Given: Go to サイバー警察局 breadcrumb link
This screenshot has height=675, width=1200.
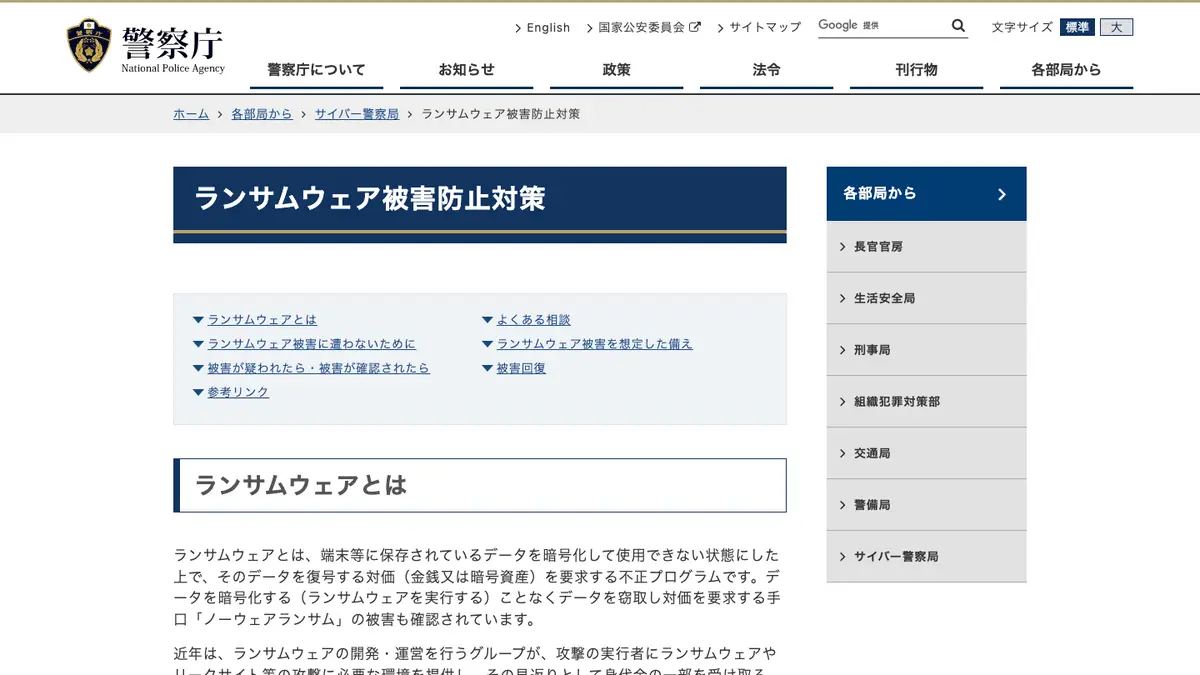Looking at the screenshot, I should [357, 114].
